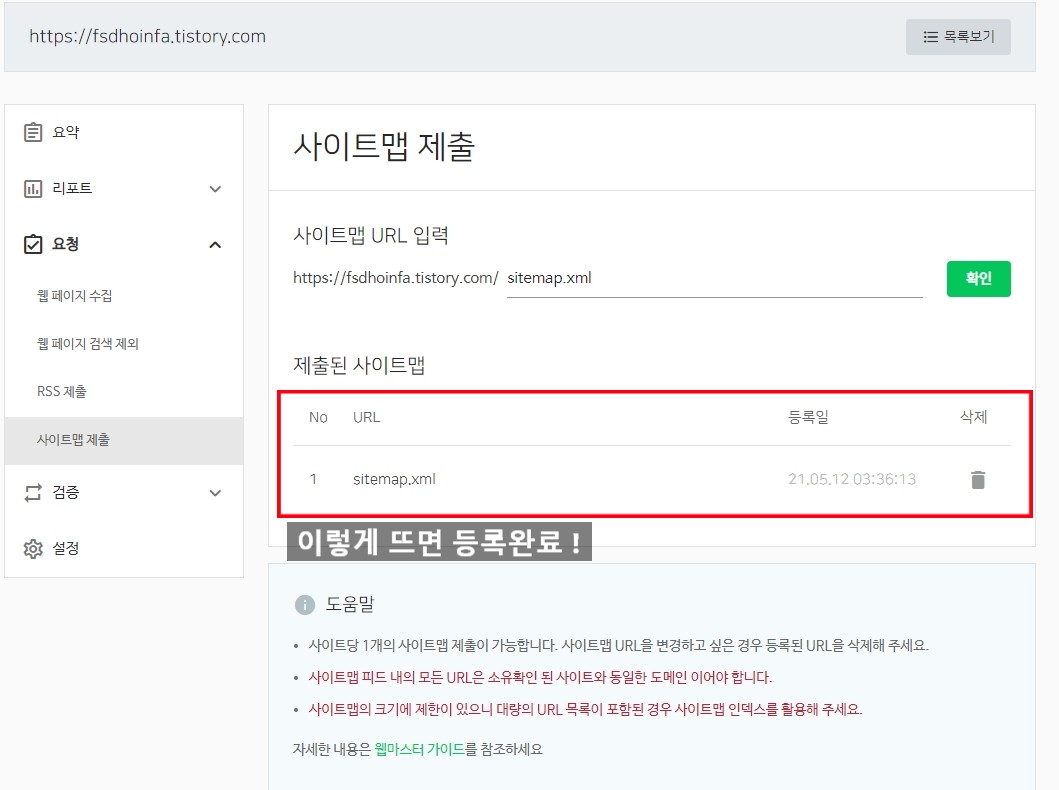Click the 요약 clipboard icon
The image size is (1059, 790).
point(32,132)
